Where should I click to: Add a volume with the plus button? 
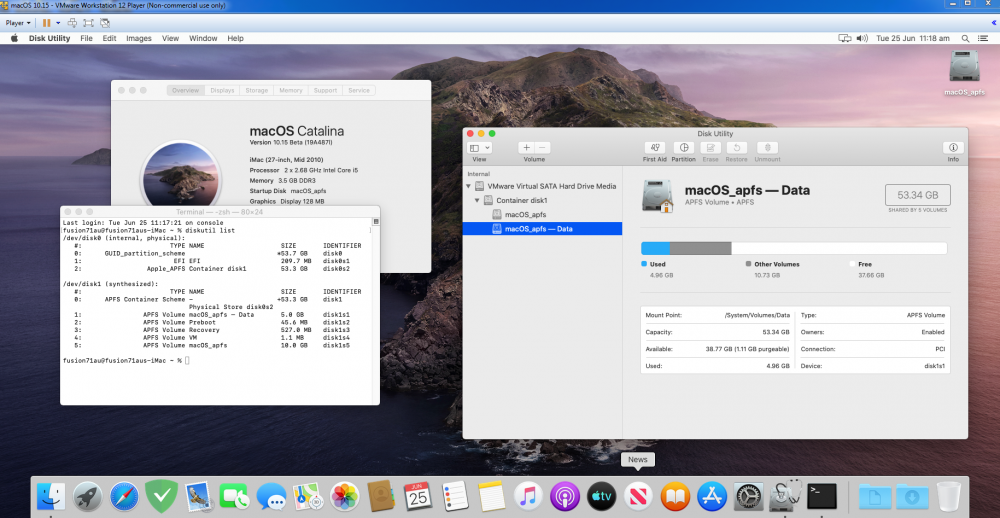click(526, 148)
